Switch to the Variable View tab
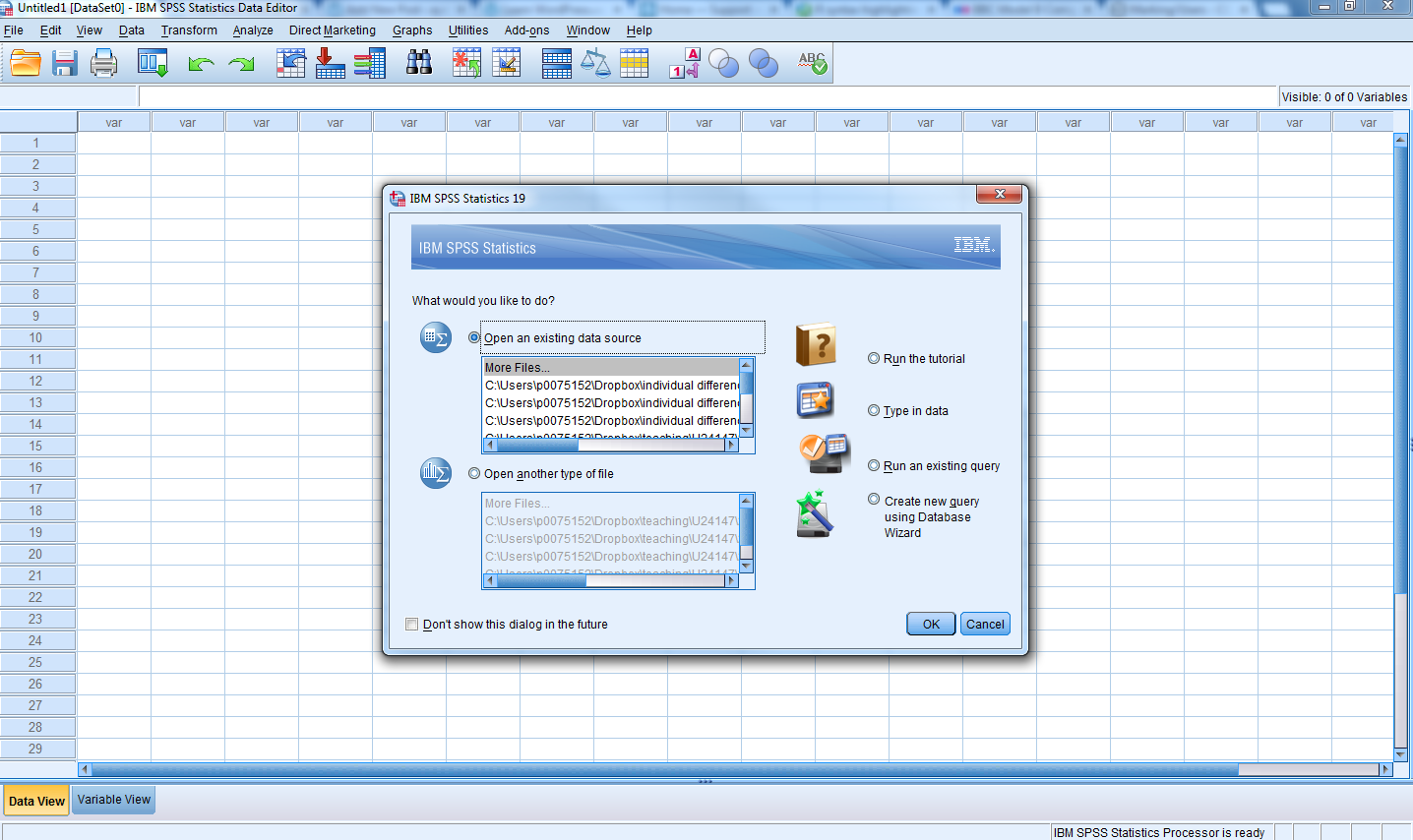The width and height of the screenshot is (1413, 840). click(x=114, y=800)
